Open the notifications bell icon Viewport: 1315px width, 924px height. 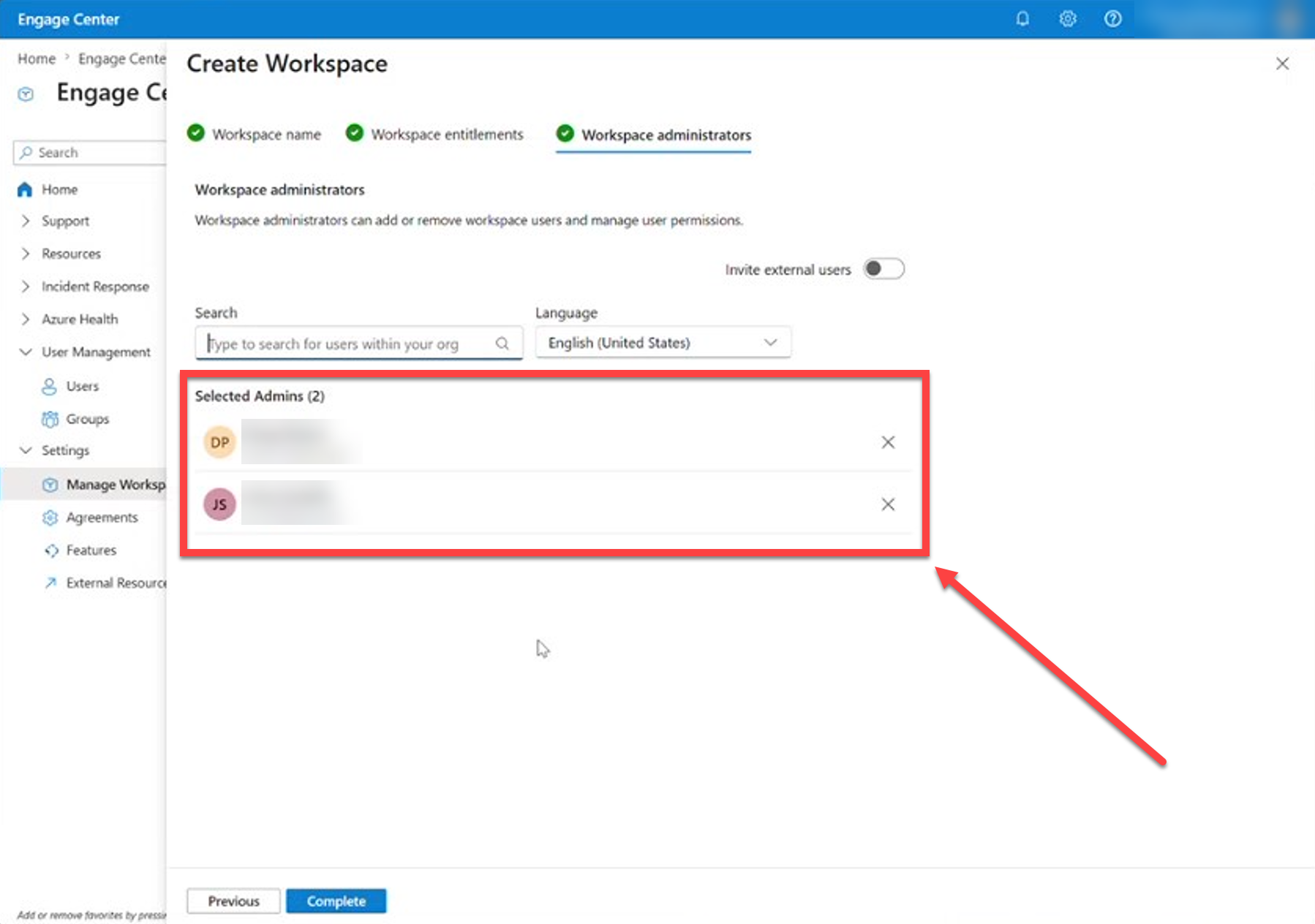pyautogui.click(x=1022, y=19)
